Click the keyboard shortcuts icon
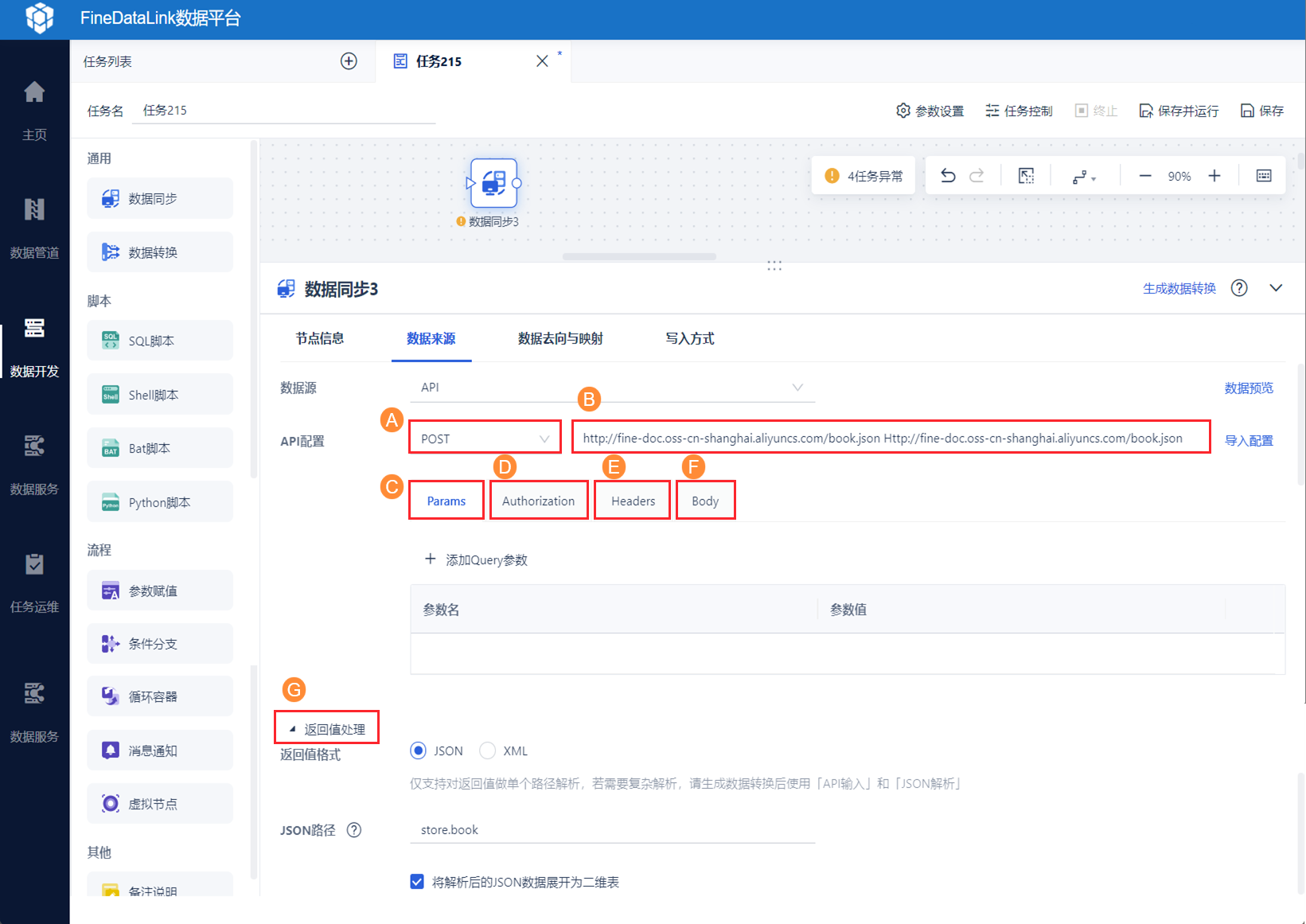This screenshot has height=924, width=1306. point(1264,176)
